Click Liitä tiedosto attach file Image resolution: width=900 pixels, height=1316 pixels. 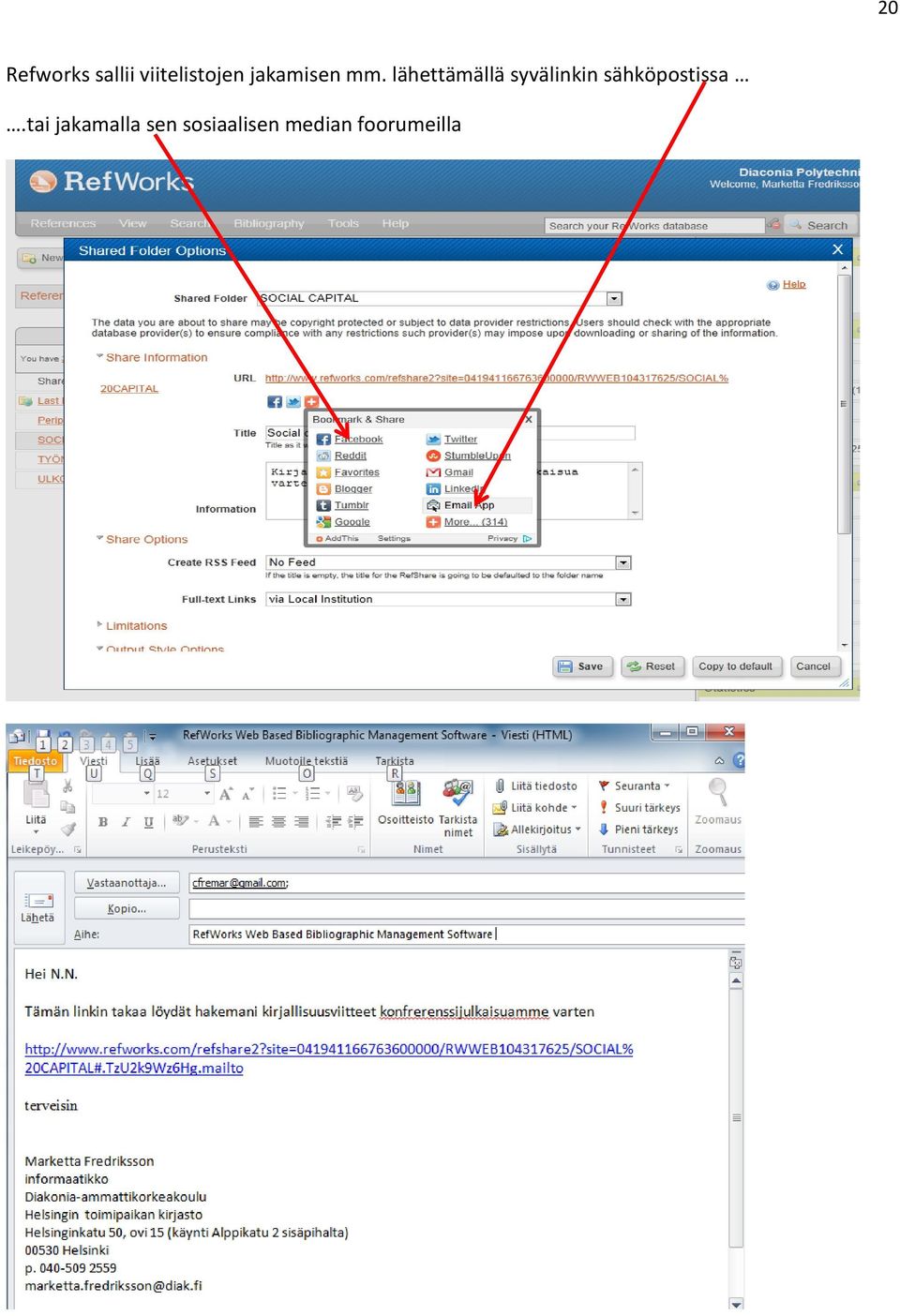[x=535, y=785]
